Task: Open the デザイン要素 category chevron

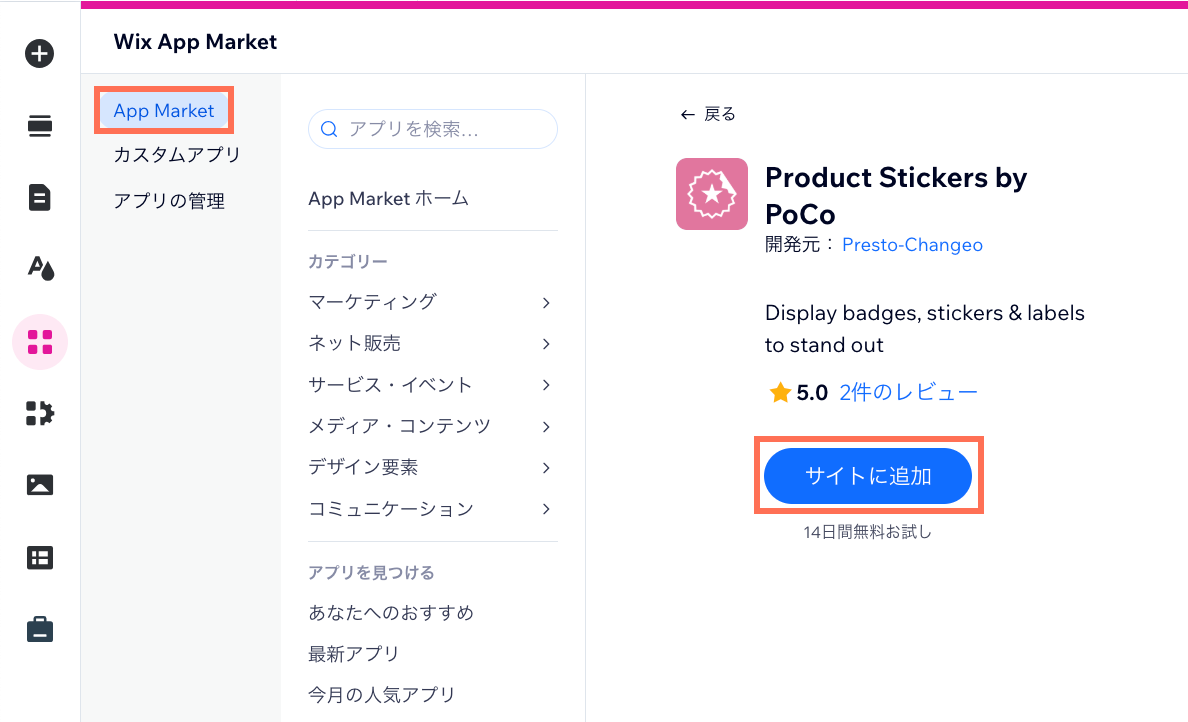Action: [546, 467]
